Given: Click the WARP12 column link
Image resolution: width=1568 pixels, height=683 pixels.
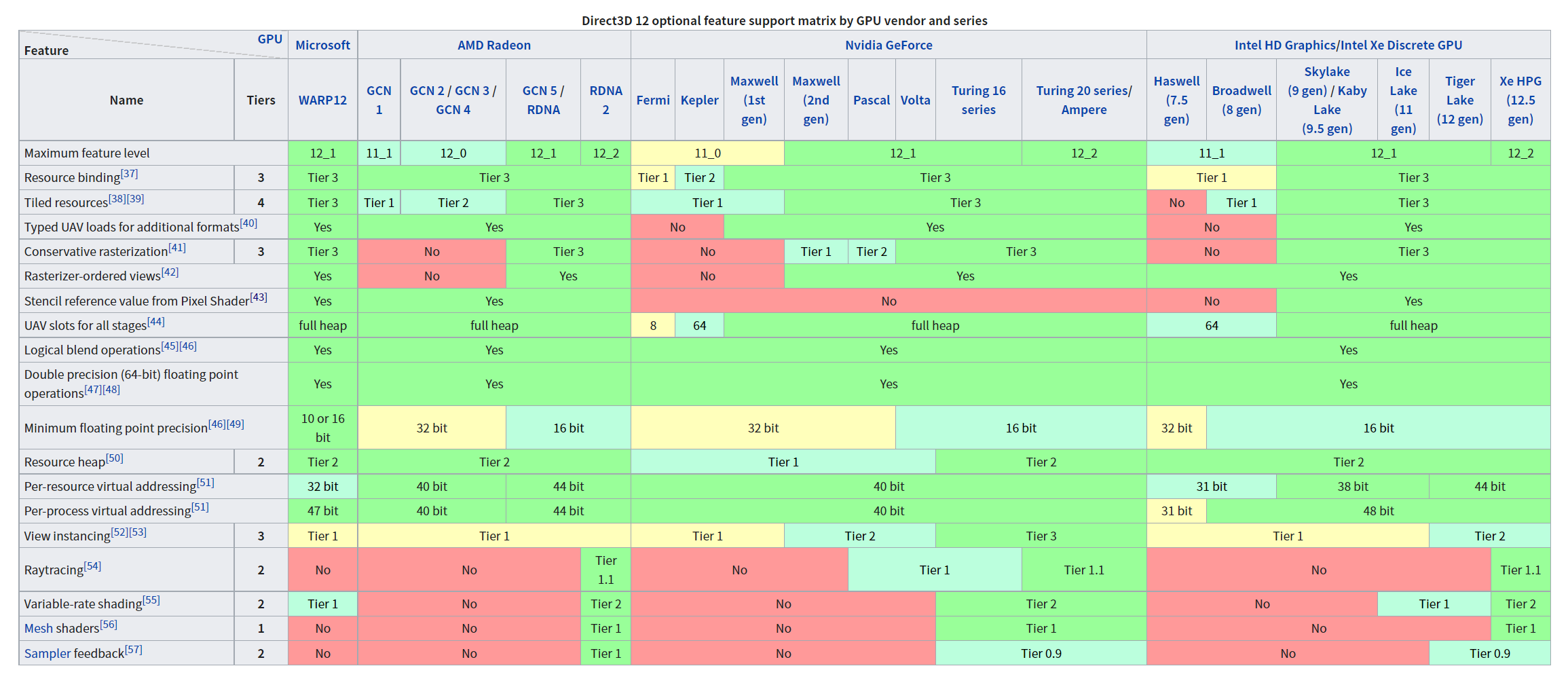Looking at the screenshot, I should point(322,100).
